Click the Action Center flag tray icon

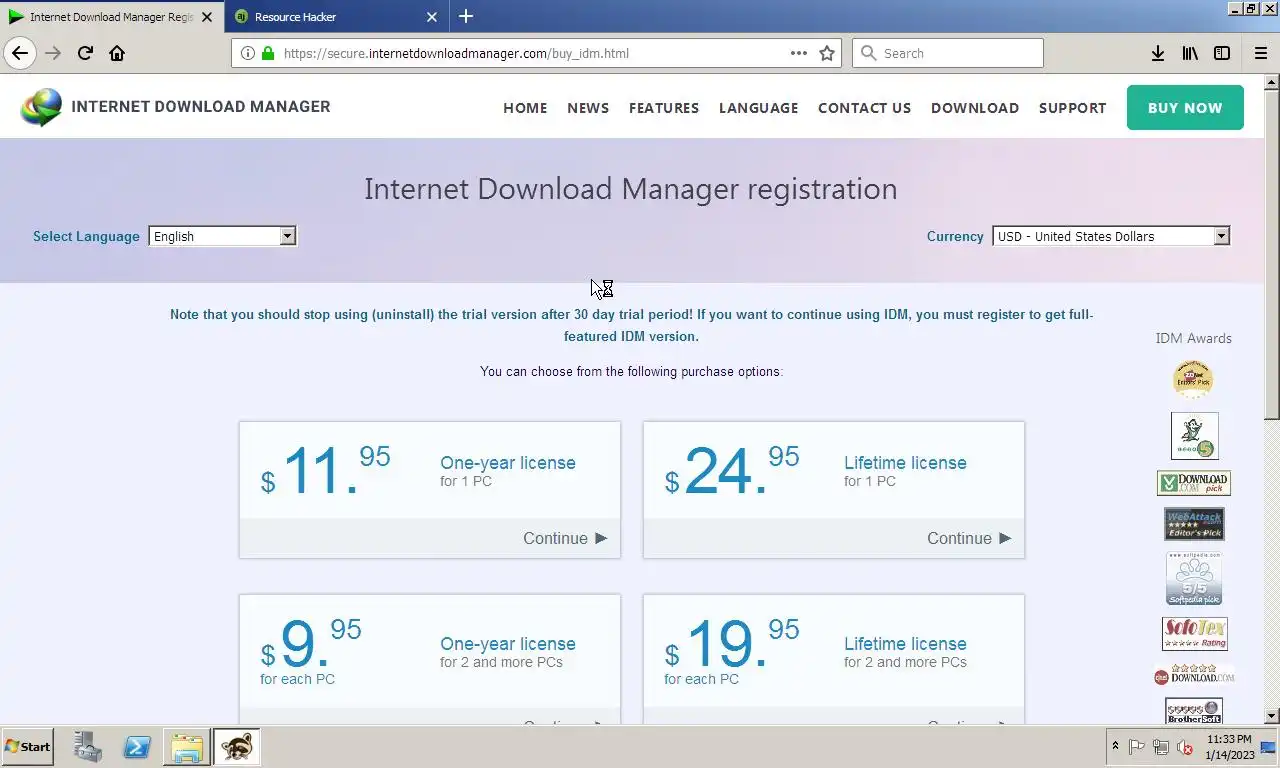click(1137, 747)
